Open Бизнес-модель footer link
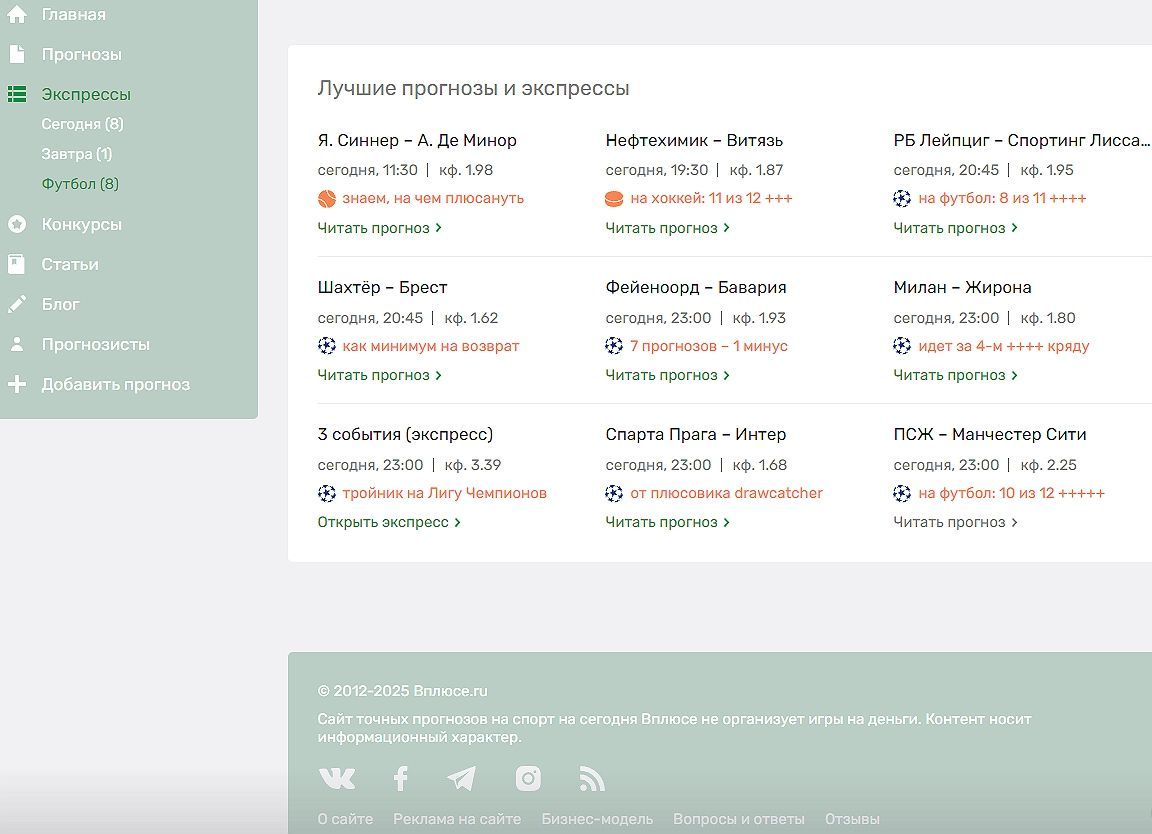Image resolution: width=1152 pixels, height=834 pixels. [x=597, y=819]
